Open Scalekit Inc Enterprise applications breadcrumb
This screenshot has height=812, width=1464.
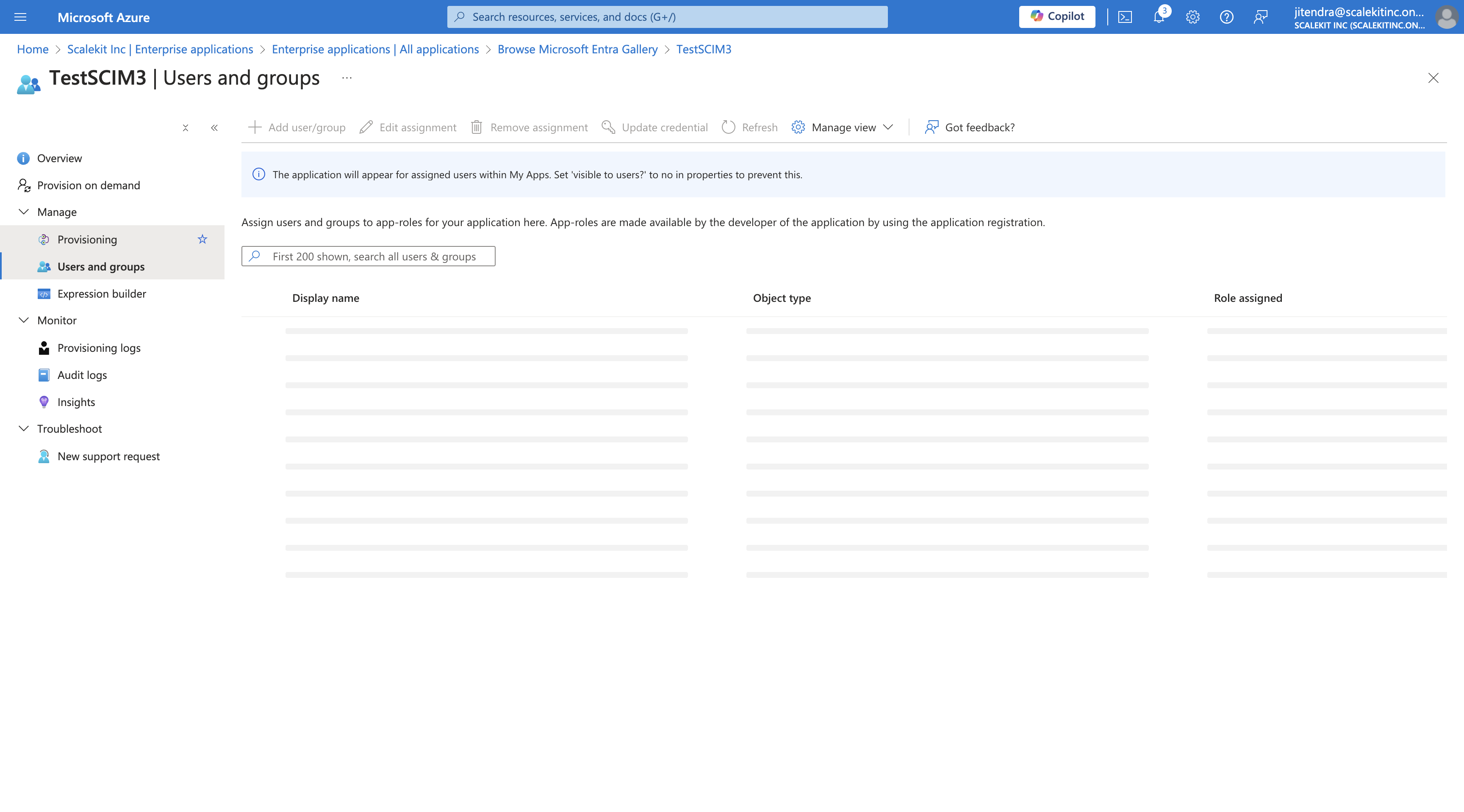pos(160,50)
